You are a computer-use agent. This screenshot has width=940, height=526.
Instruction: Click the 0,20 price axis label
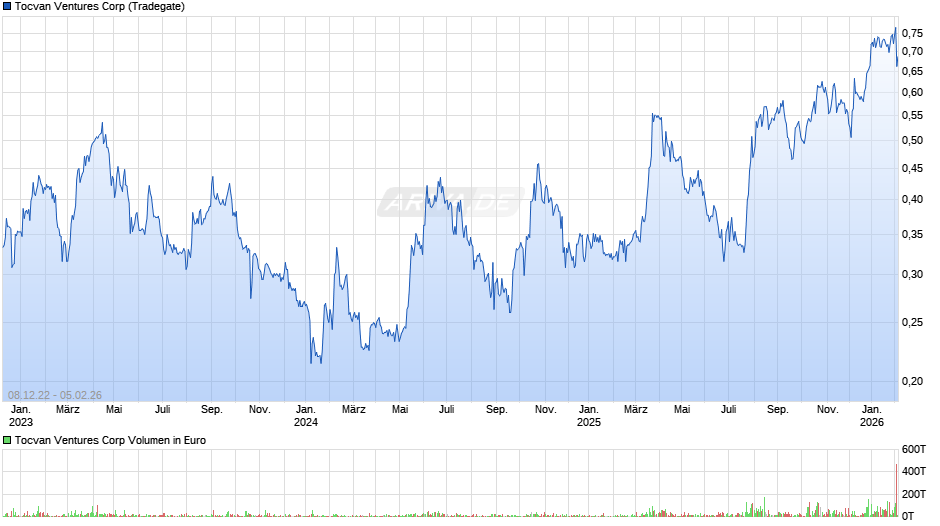[x=912, y=381]
